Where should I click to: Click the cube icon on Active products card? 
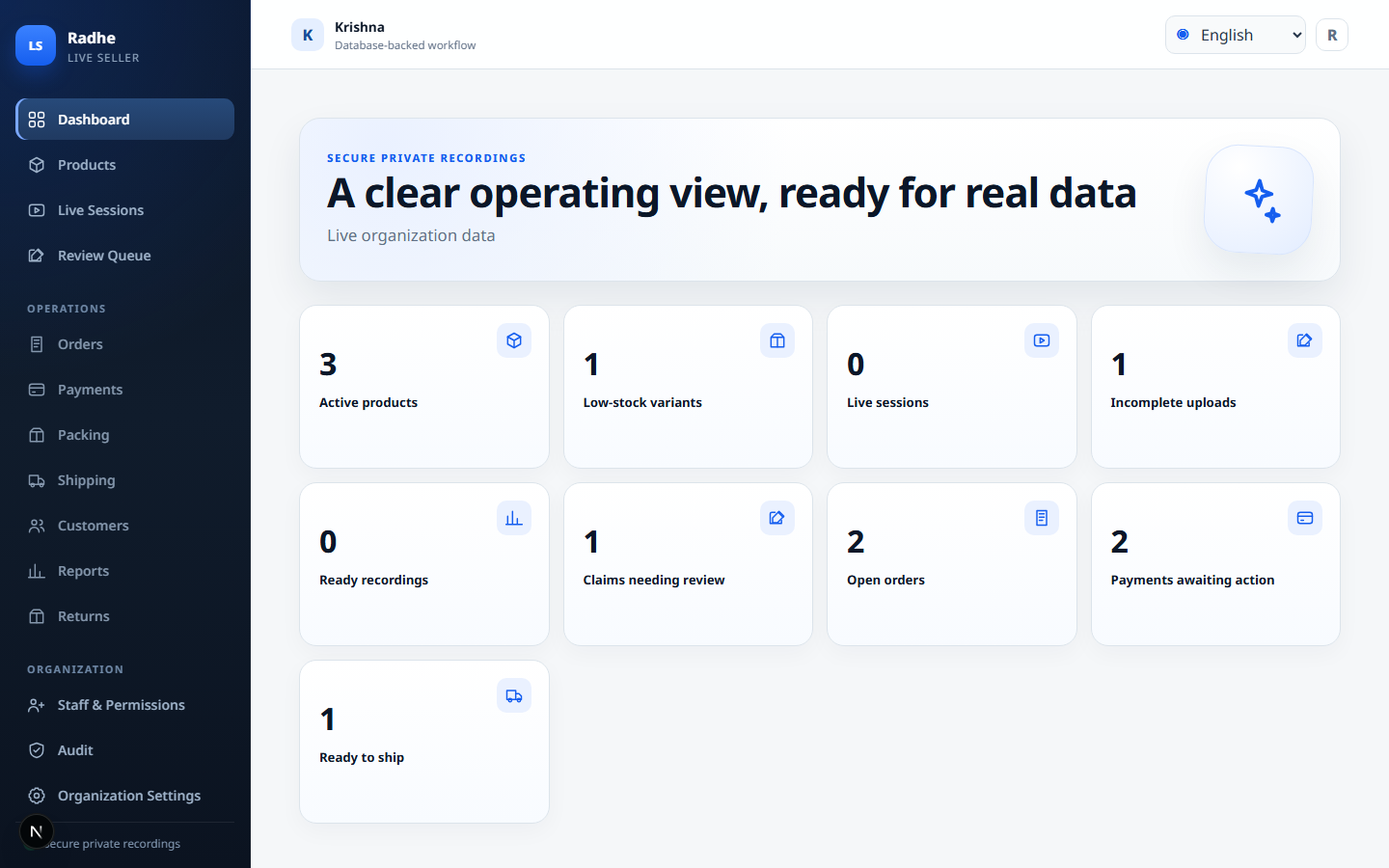pos(514,340)
